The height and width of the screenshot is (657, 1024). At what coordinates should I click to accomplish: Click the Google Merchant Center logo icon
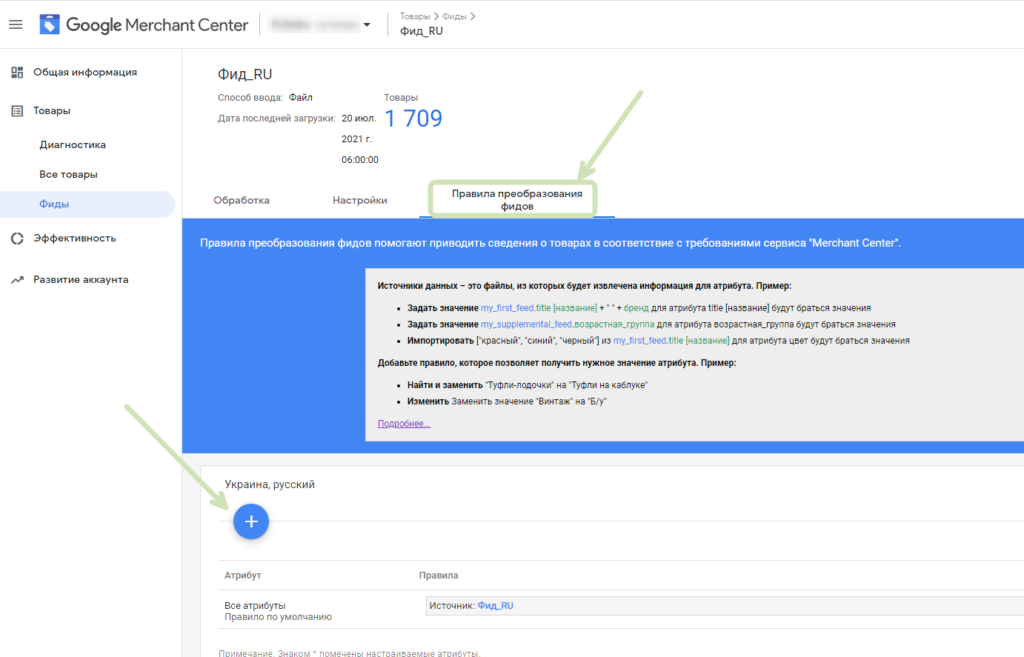(49, 25)
